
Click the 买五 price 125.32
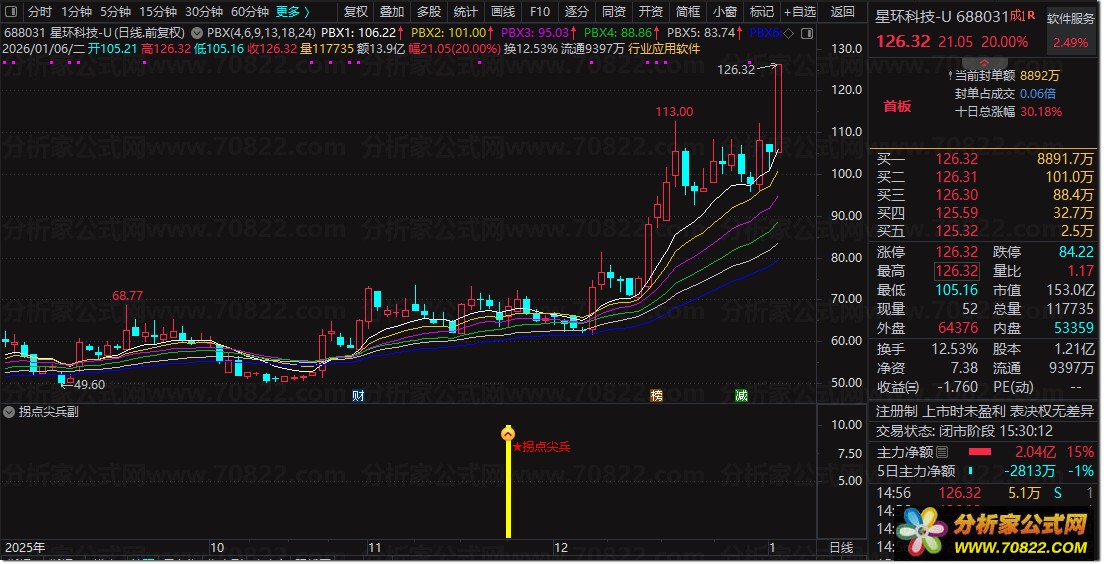tap(956, 231)
